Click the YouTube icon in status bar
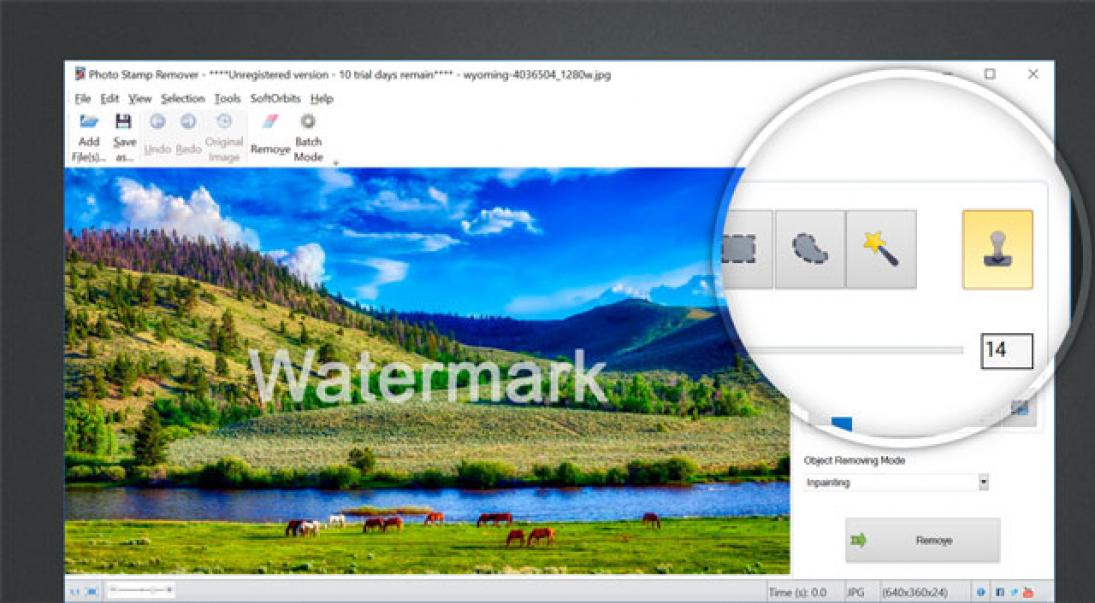The width and height of the screenshot is (1095, 603). point(1029,592)
